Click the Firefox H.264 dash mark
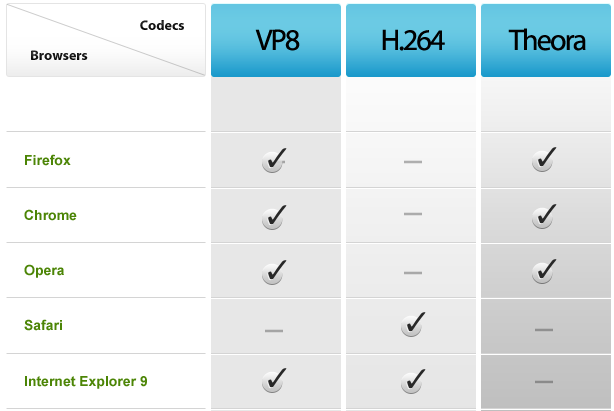Screen dimensions: 614x411 (x=413, y=162)
